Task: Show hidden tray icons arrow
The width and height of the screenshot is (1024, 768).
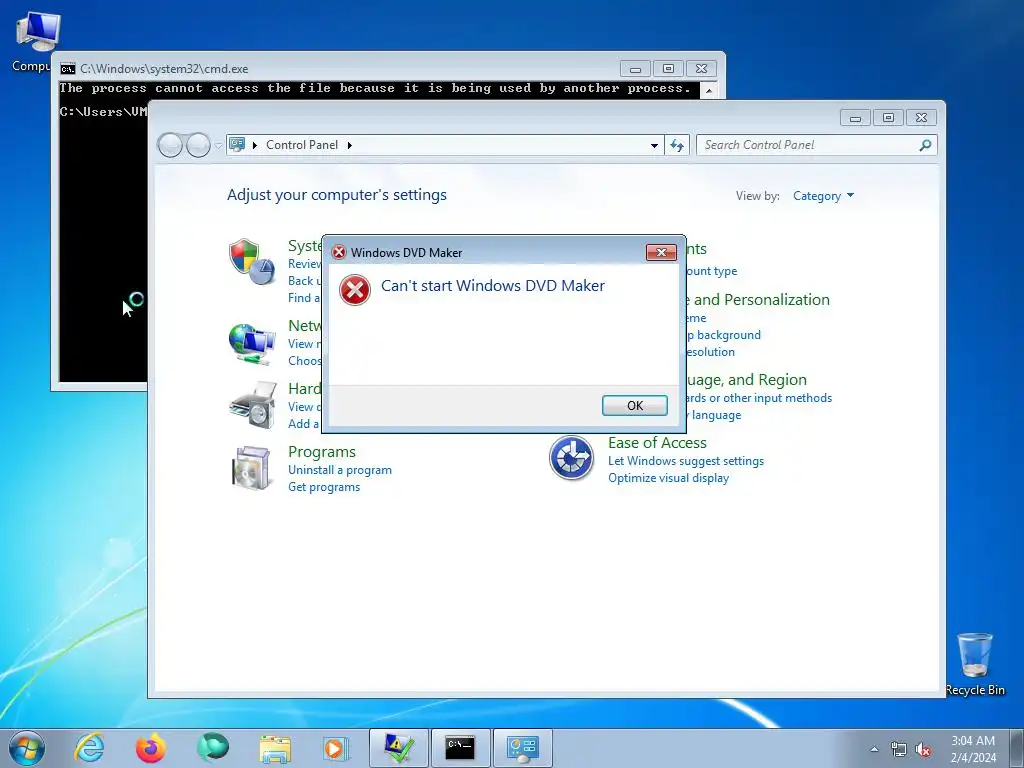Action: point(874,749)
